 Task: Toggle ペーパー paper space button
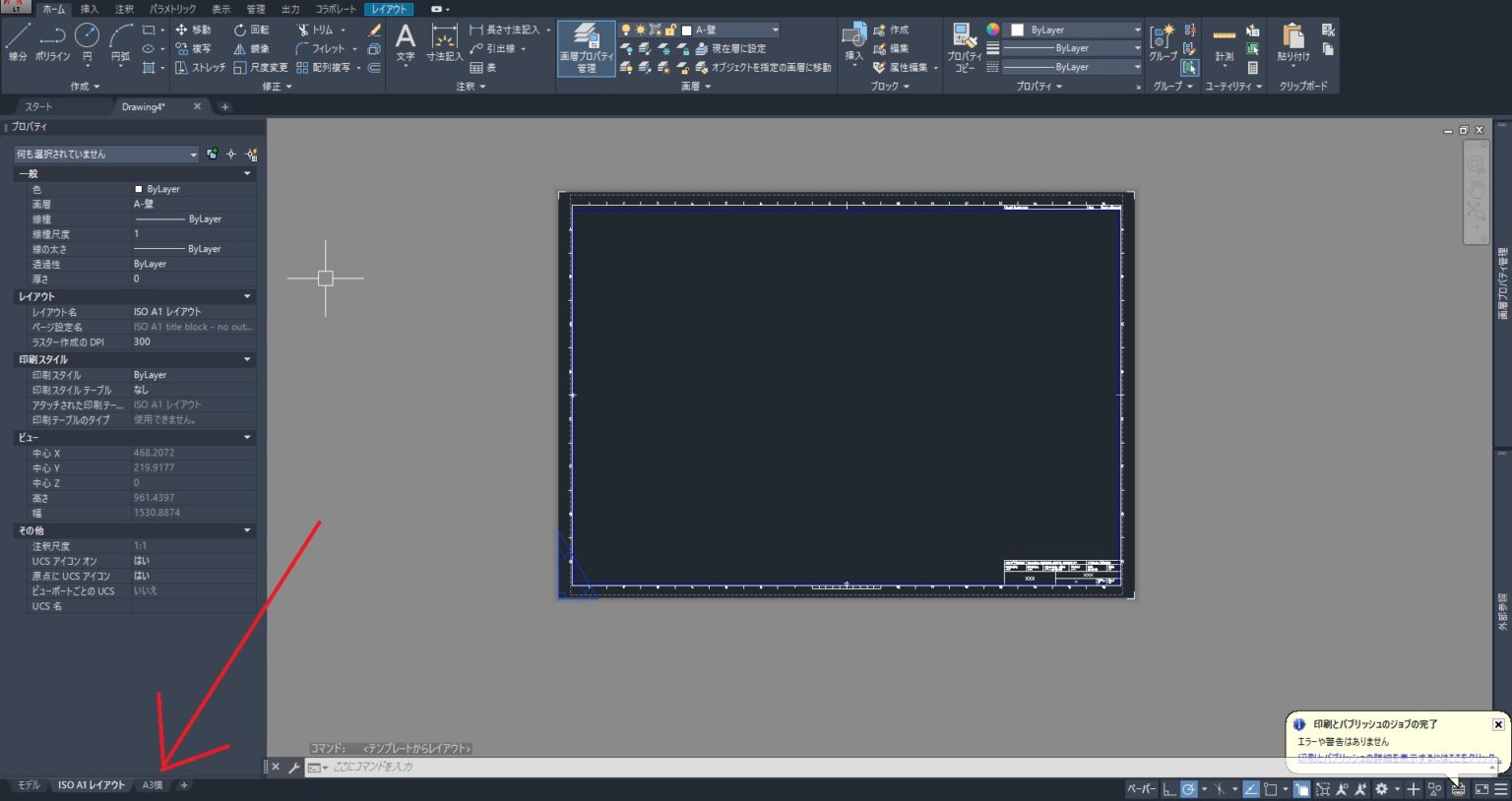pos(1141,789)
